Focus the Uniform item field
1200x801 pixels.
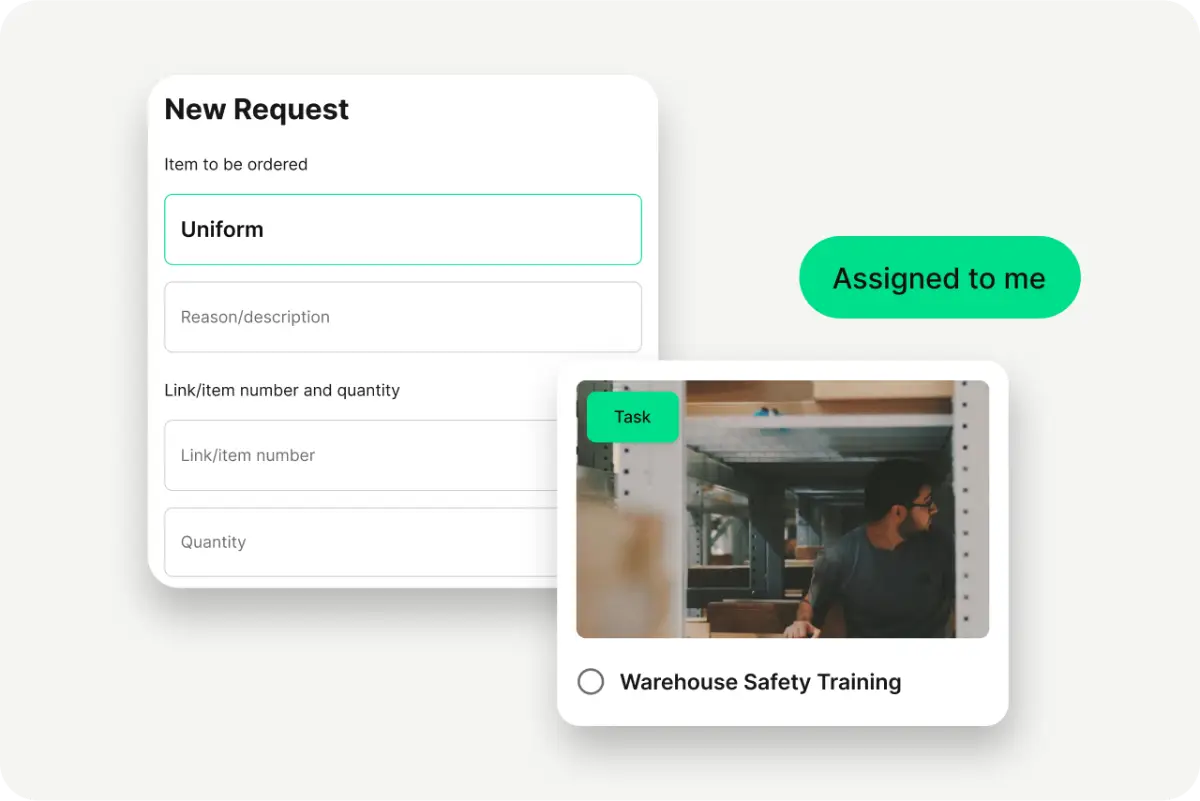point(403,229)
